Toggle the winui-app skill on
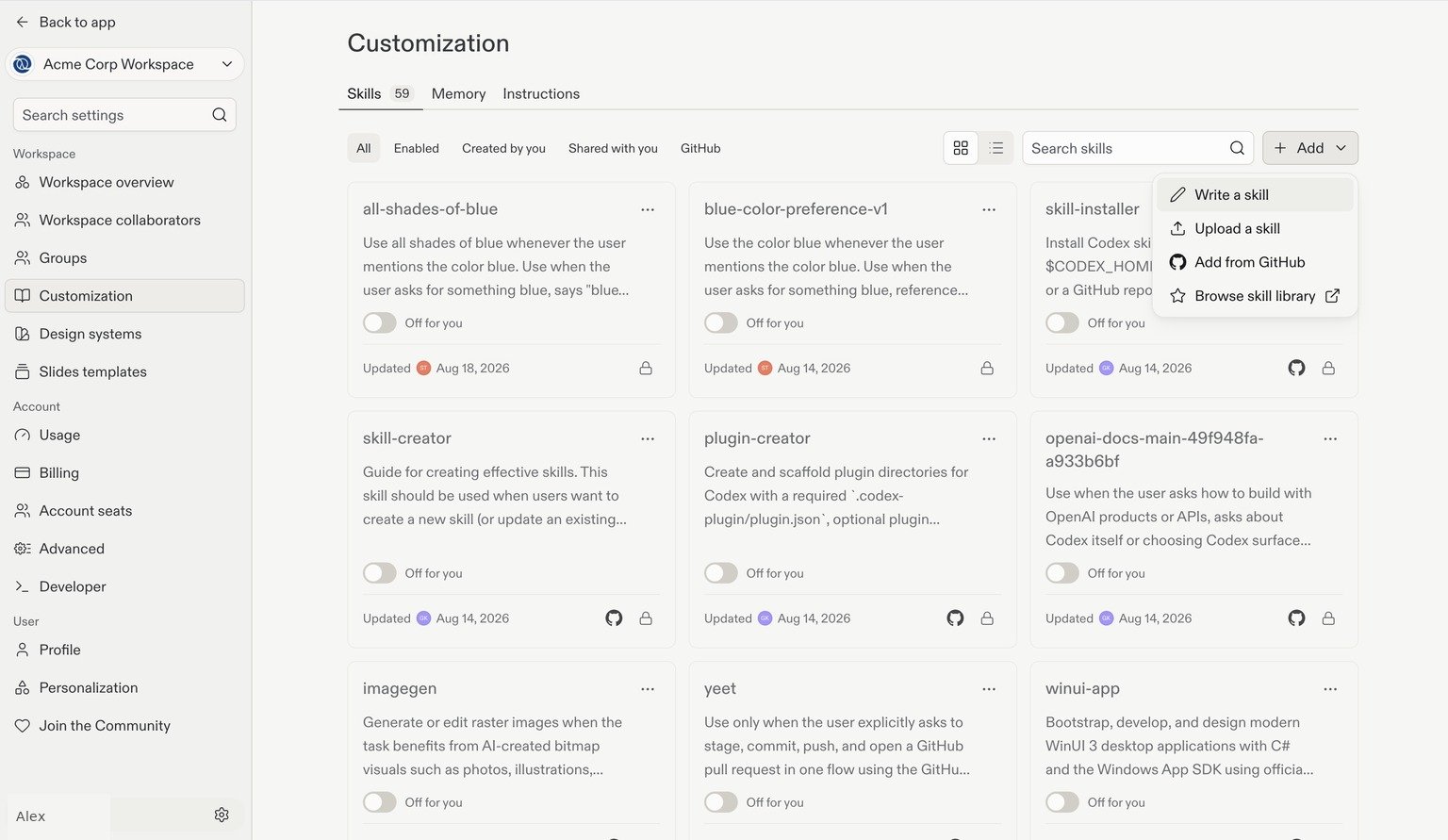The width and height of the screenshot is (1448, 840). pyautogui.click(x=1062, y=802)
